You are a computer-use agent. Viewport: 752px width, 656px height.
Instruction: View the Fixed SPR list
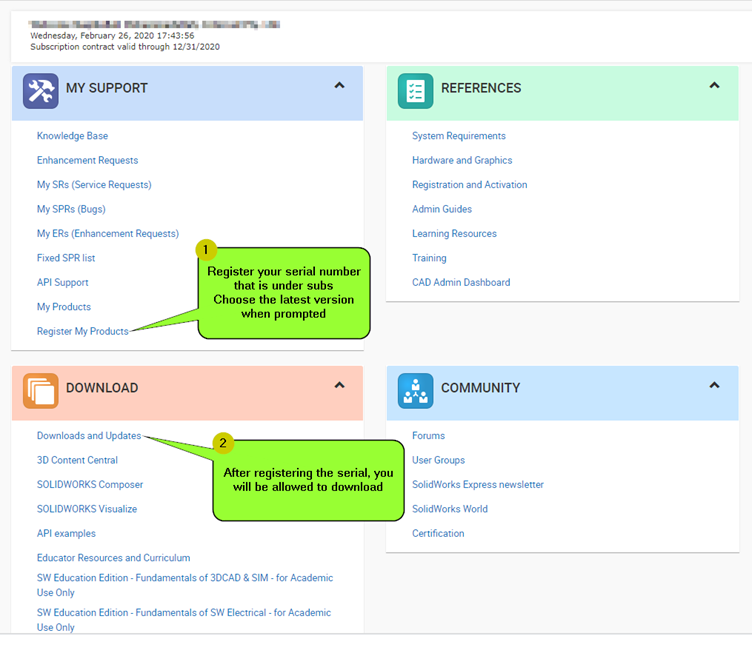click(x=66, y=258)
